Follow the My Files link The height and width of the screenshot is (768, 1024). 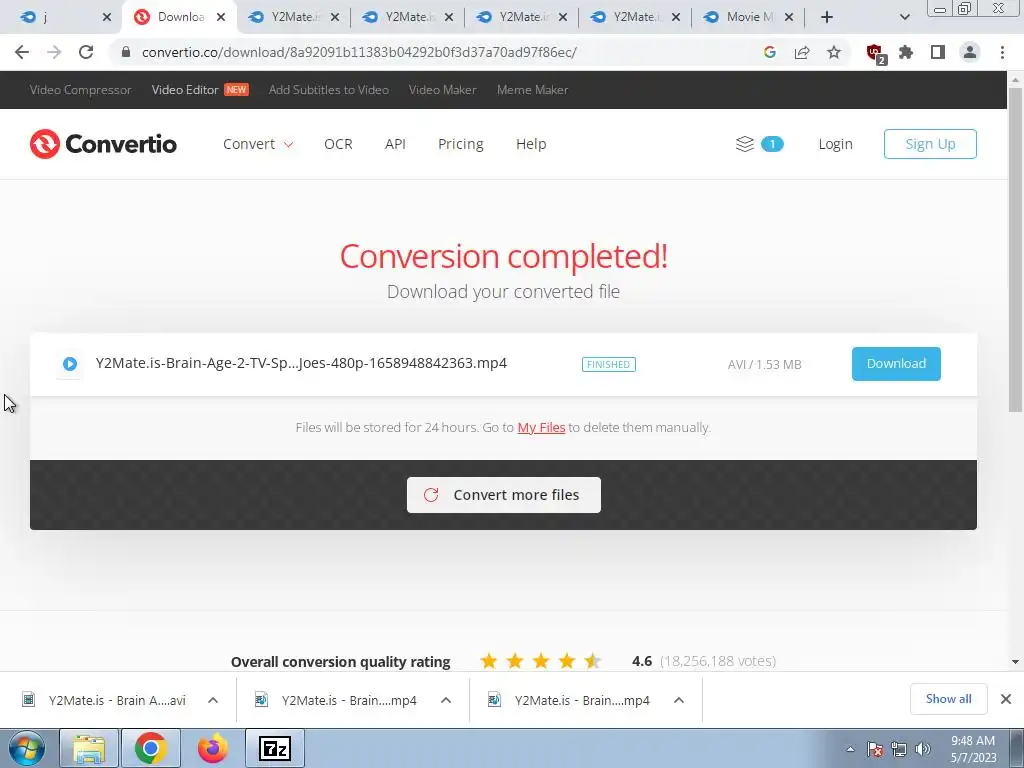tap(541, 428)
